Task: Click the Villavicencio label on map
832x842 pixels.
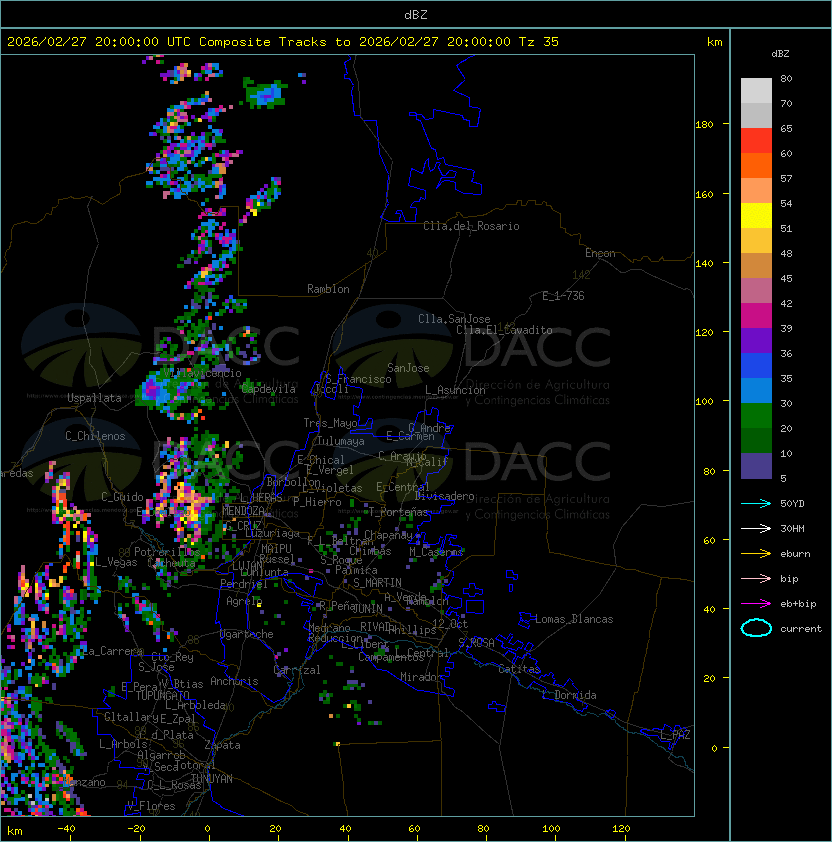Action: (x=202, y=373)
